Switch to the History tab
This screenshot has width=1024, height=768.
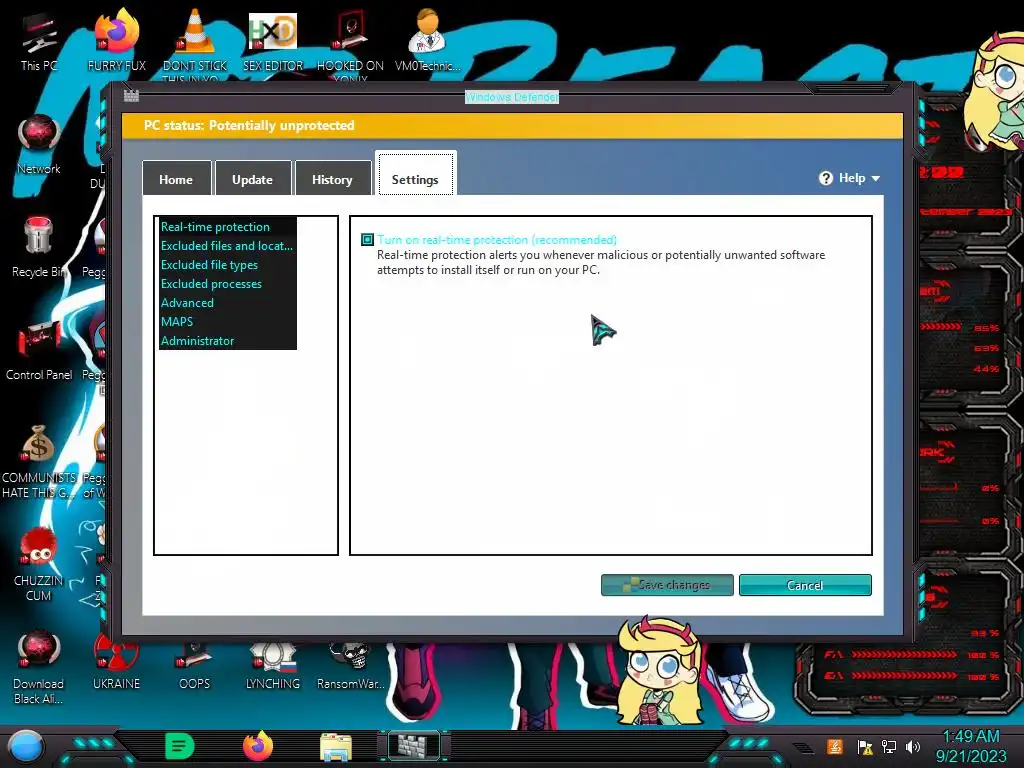(332, 178)
